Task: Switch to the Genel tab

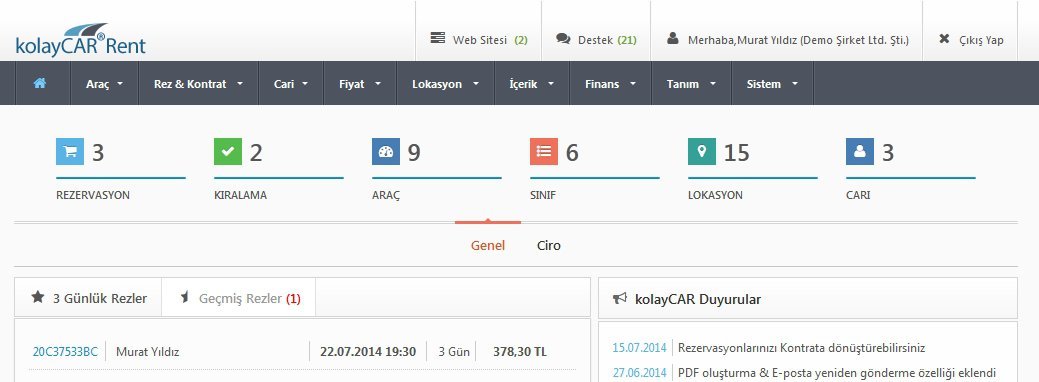Action: coord(488,245)
